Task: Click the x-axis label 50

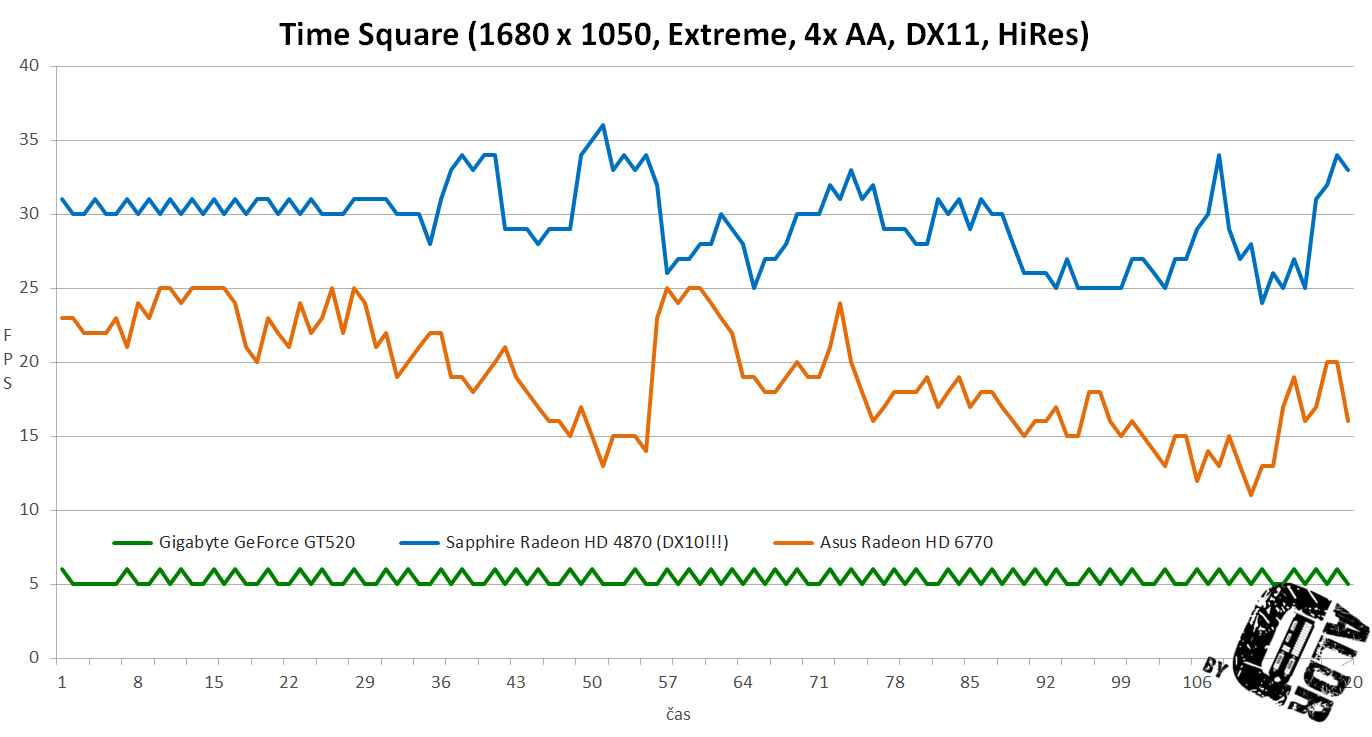Action: click(x=593, y=682)
